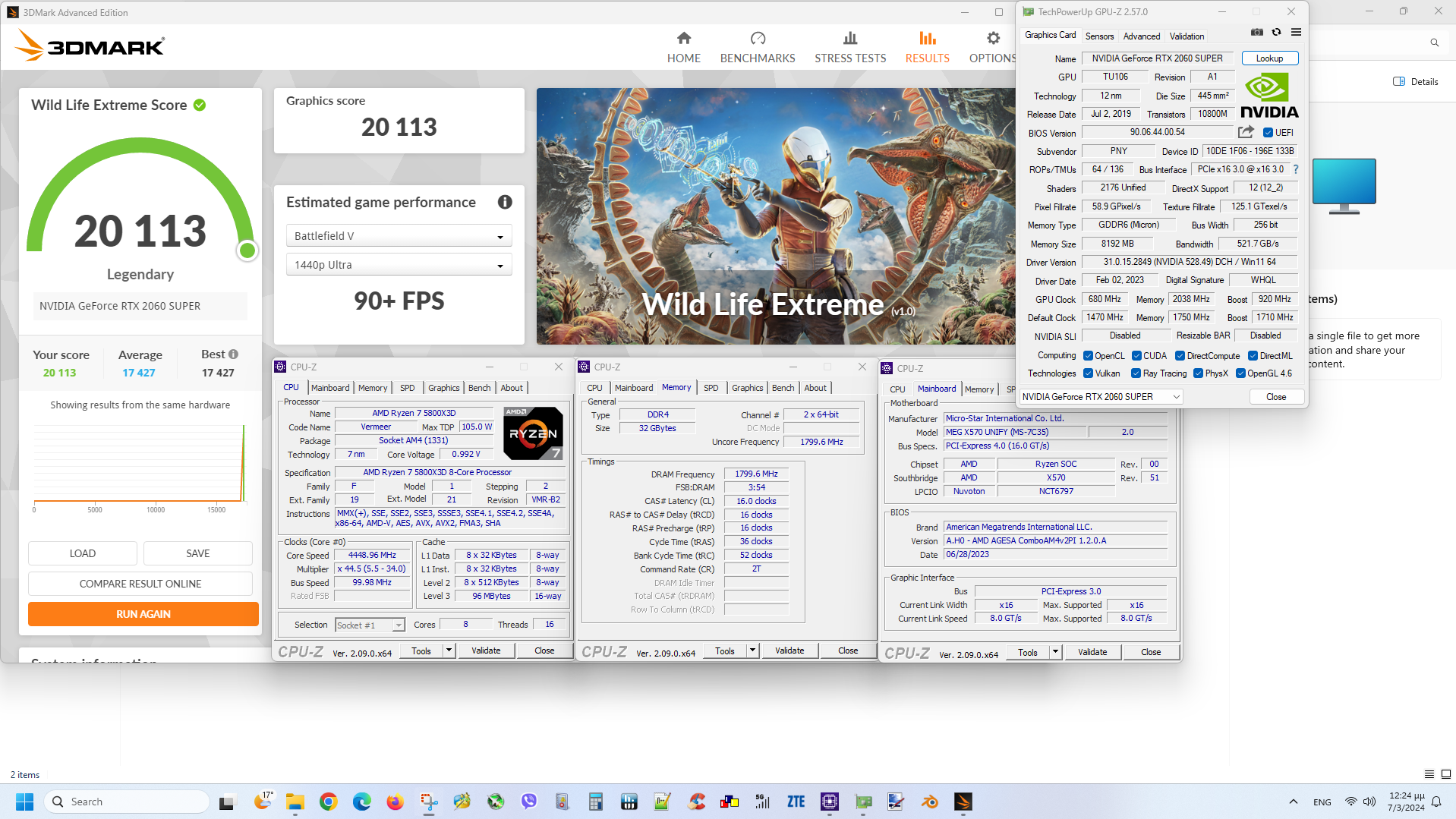Toggle the CUDA checkbox in GPU-Z

coord(1136,355)
